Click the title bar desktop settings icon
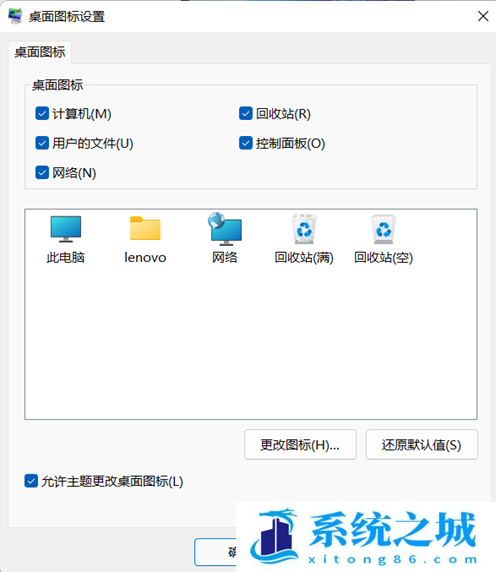Image resolution: width=496 pixels, height=572 pixels. point(15,16)
